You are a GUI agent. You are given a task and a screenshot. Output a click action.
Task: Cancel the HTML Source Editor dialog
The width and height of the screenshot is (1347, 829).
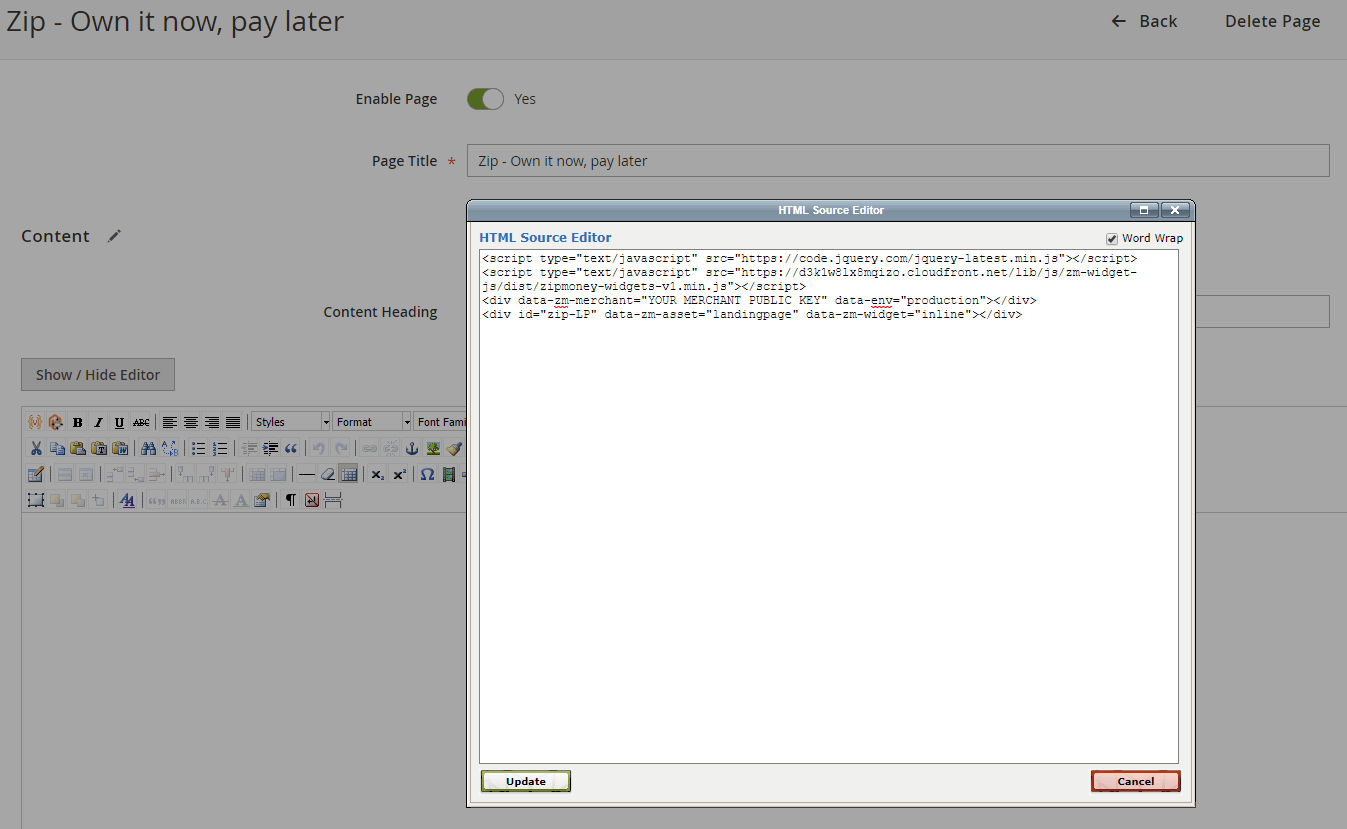pos(1136,781)
